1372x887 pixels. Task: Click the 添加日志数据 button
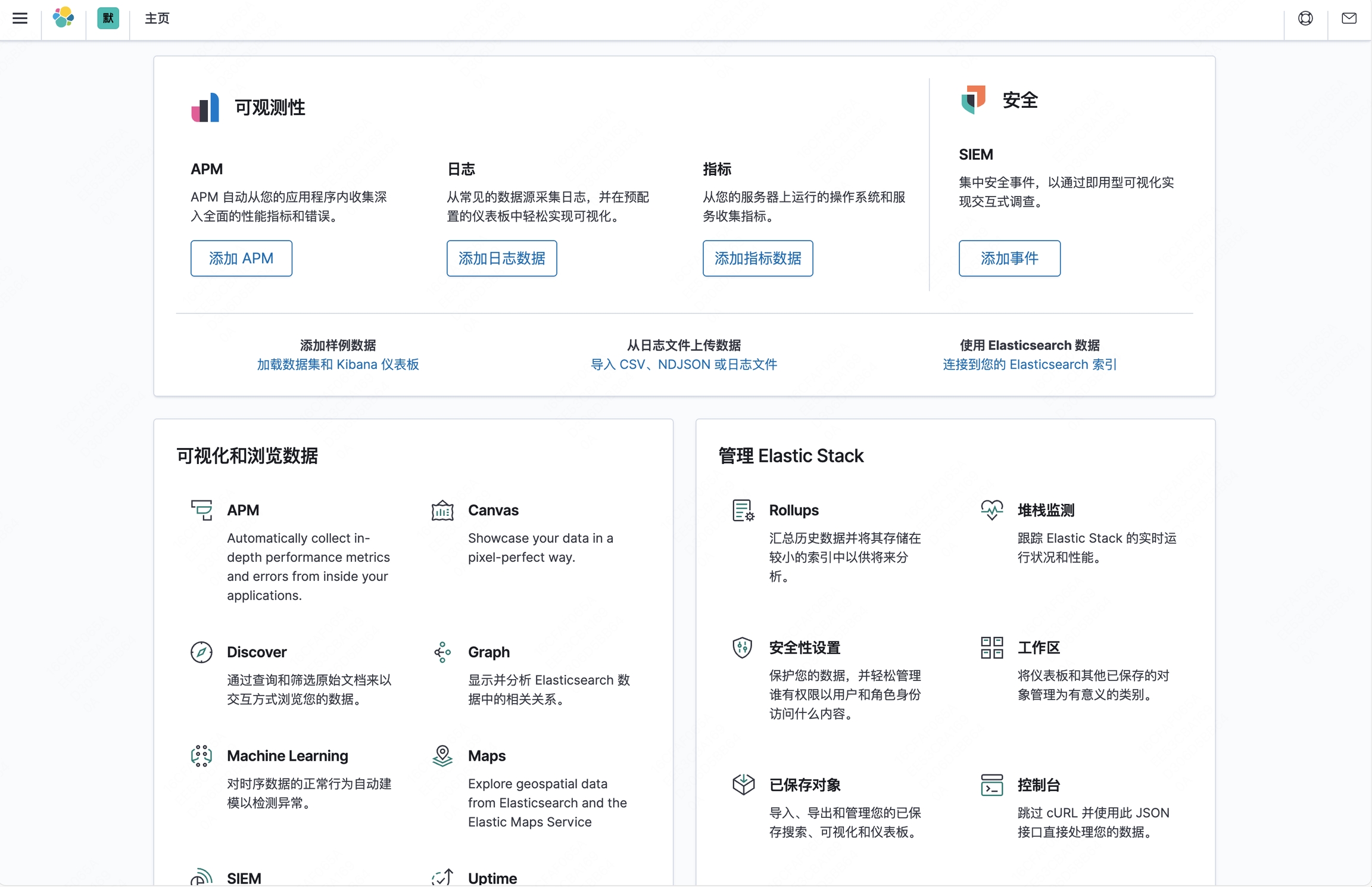click(501, 259)
